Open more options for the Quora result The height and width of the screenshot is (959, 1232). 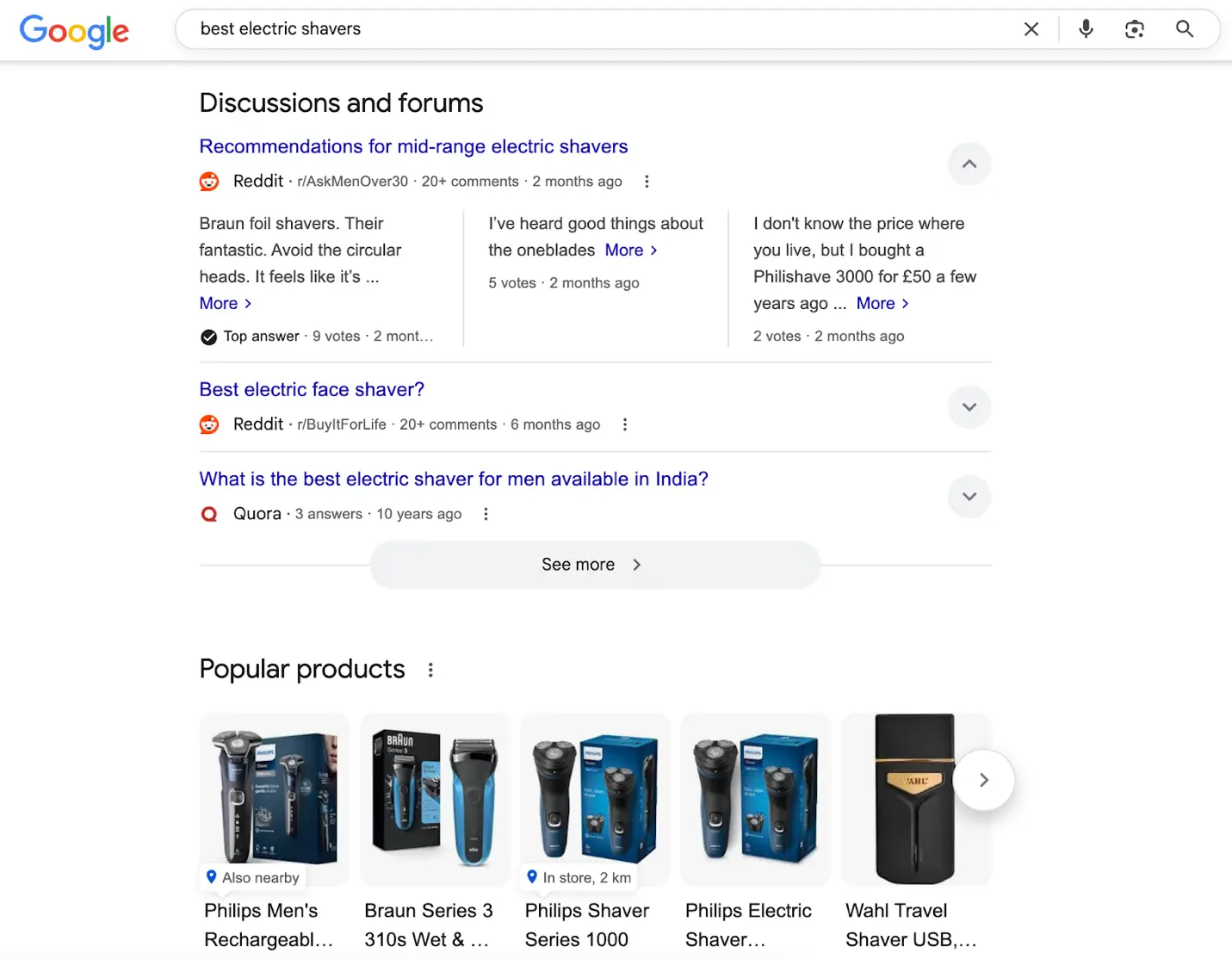click(486, 514)
